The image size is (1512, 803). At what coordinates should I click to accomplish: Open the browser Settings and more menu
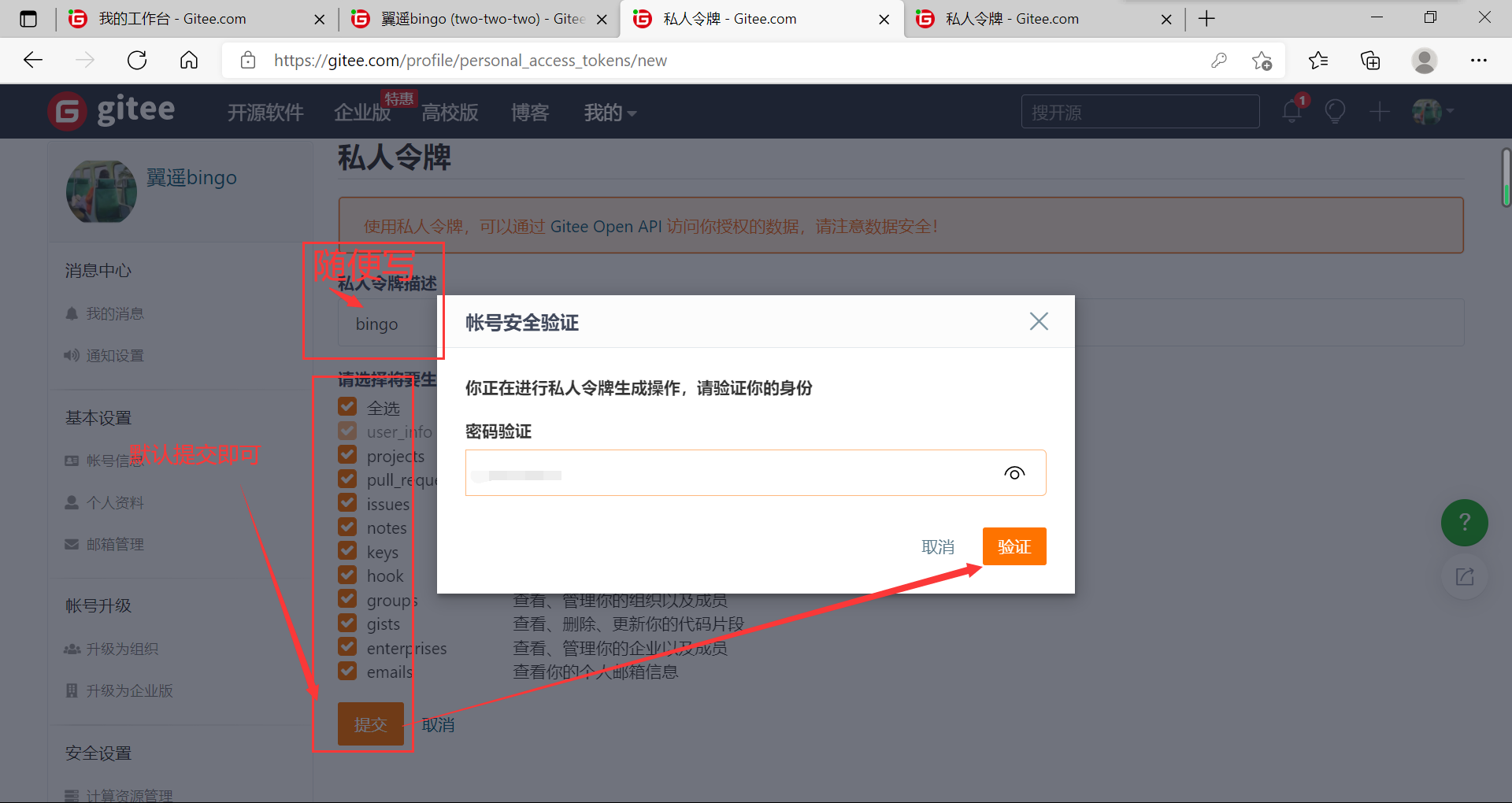1479,60
